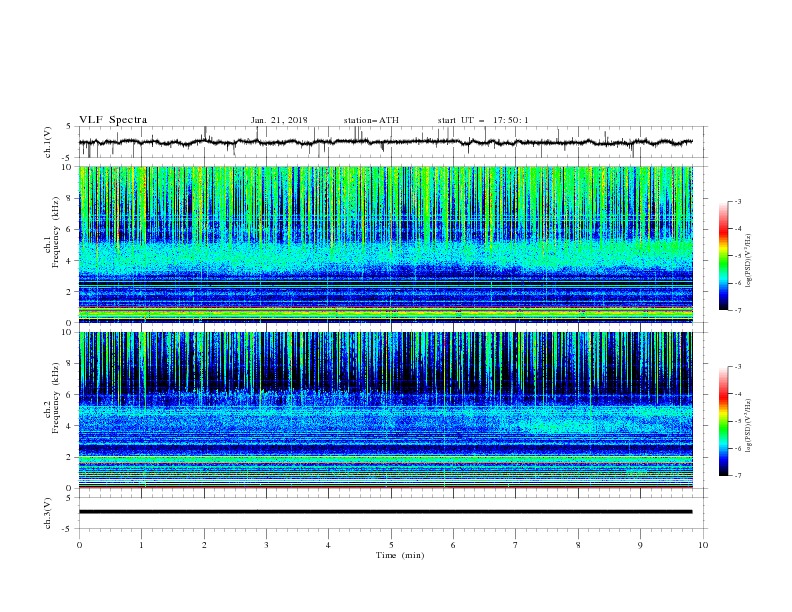
Task: Click time axis tick label "5"
Action: (x=391, y=545)
